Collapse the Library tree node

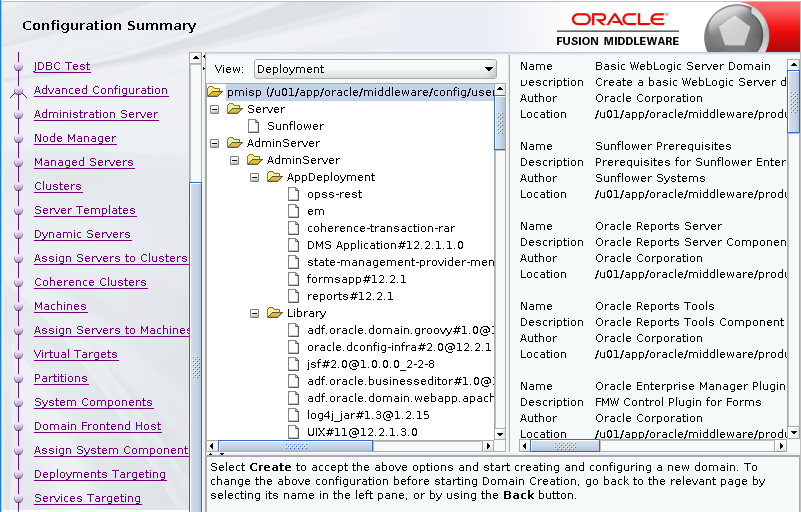tap(255, 313)
